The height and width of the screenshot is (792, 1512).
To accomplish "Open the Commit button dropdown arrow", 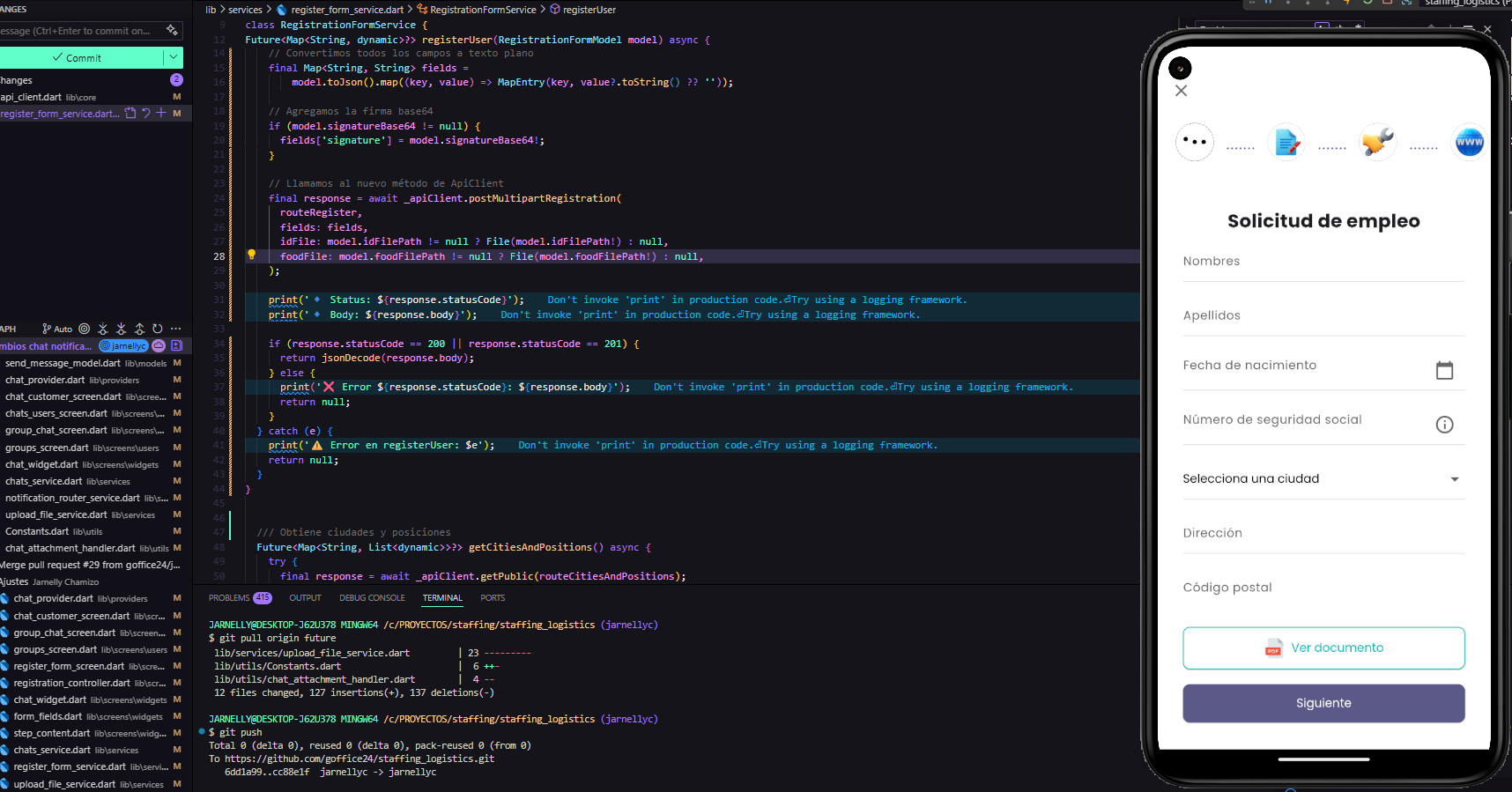I will [174, 57].
